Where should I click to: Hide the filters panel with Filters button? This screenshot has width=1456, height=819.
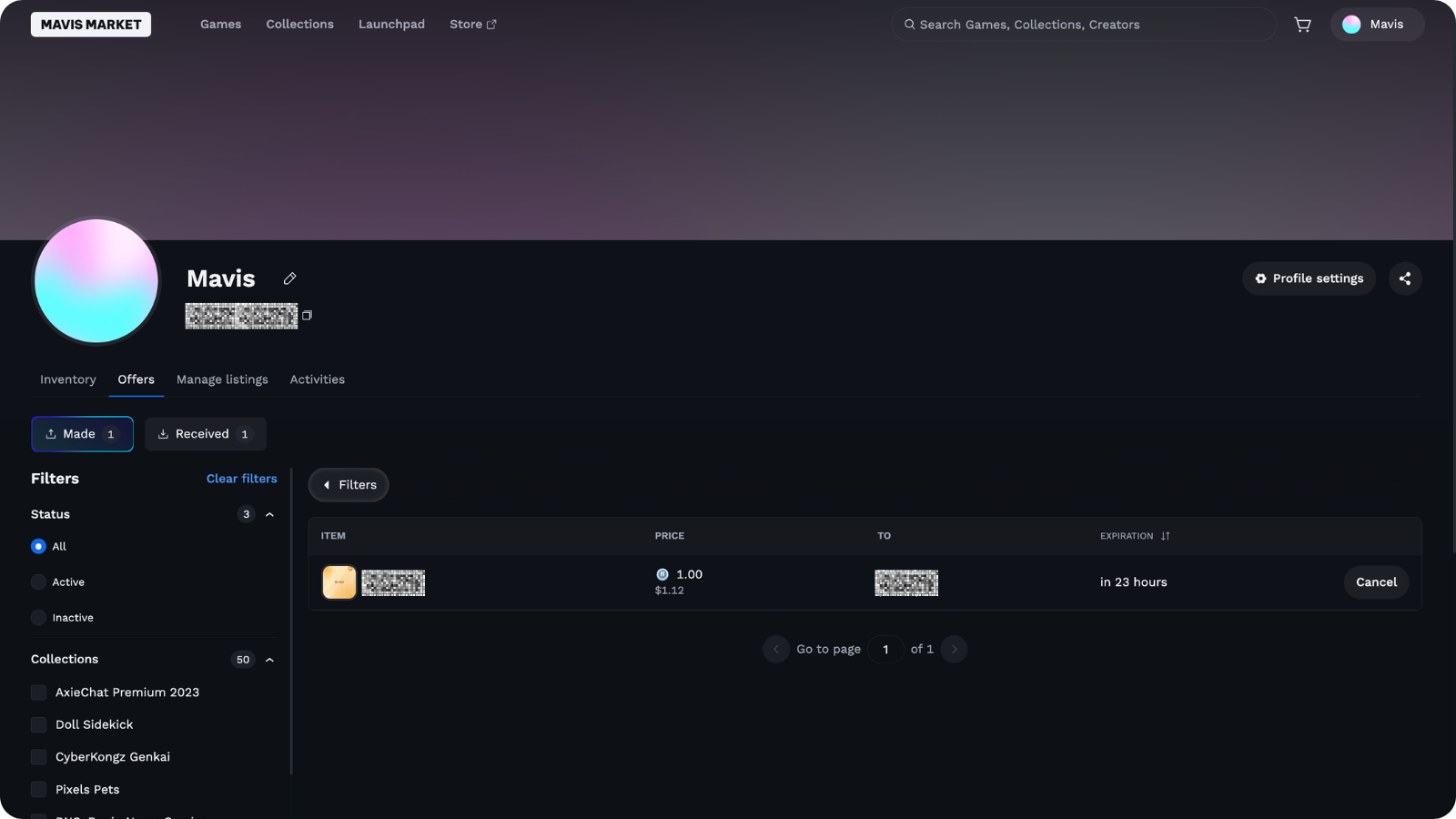click(349, 485)
